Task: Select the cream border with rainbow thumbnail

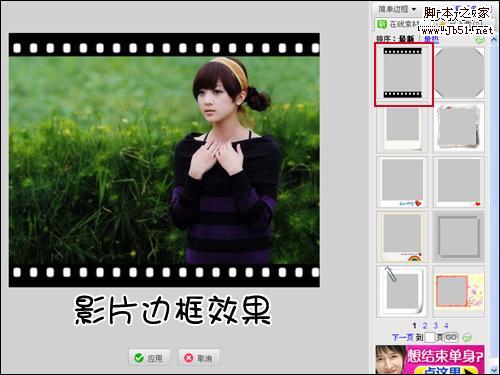Action: coord(402,237)
